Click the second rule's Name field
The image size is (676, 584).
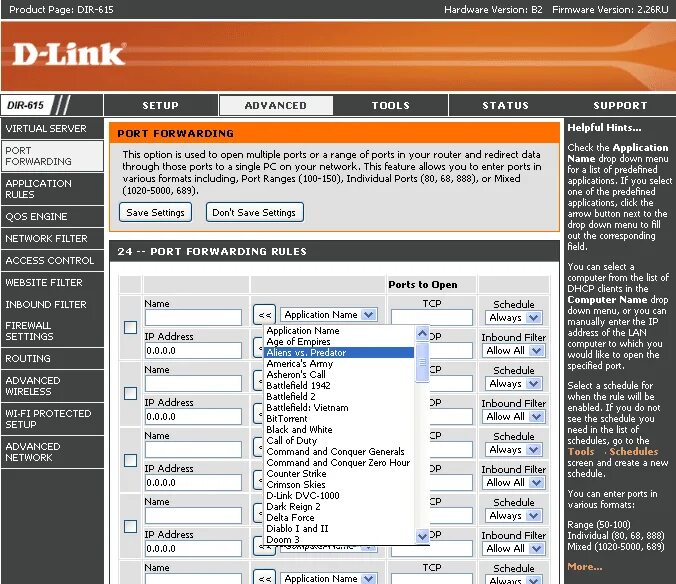tap(193, 384)
